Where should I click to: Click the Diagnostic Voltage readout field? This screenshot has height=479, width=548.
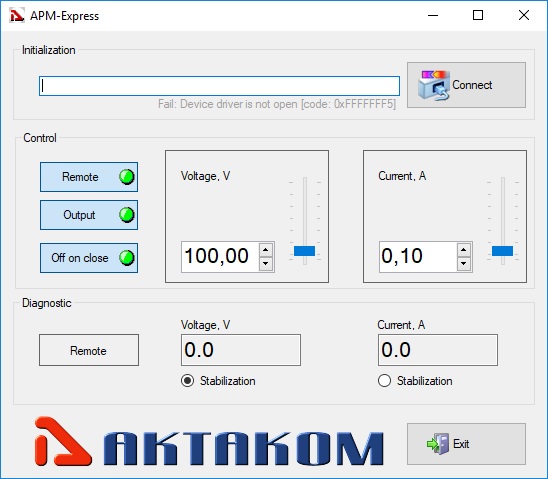pyautogui.click(x=241, y=350)
